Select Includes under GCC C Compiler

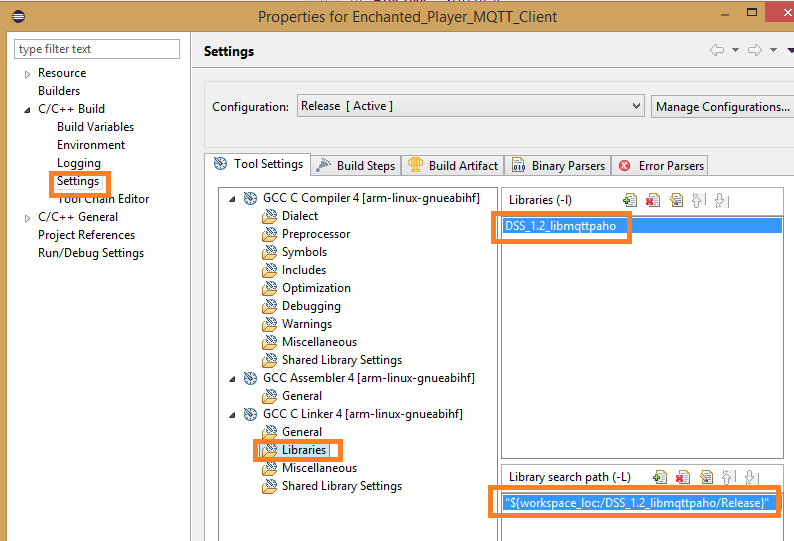click(x=303, y=270)
